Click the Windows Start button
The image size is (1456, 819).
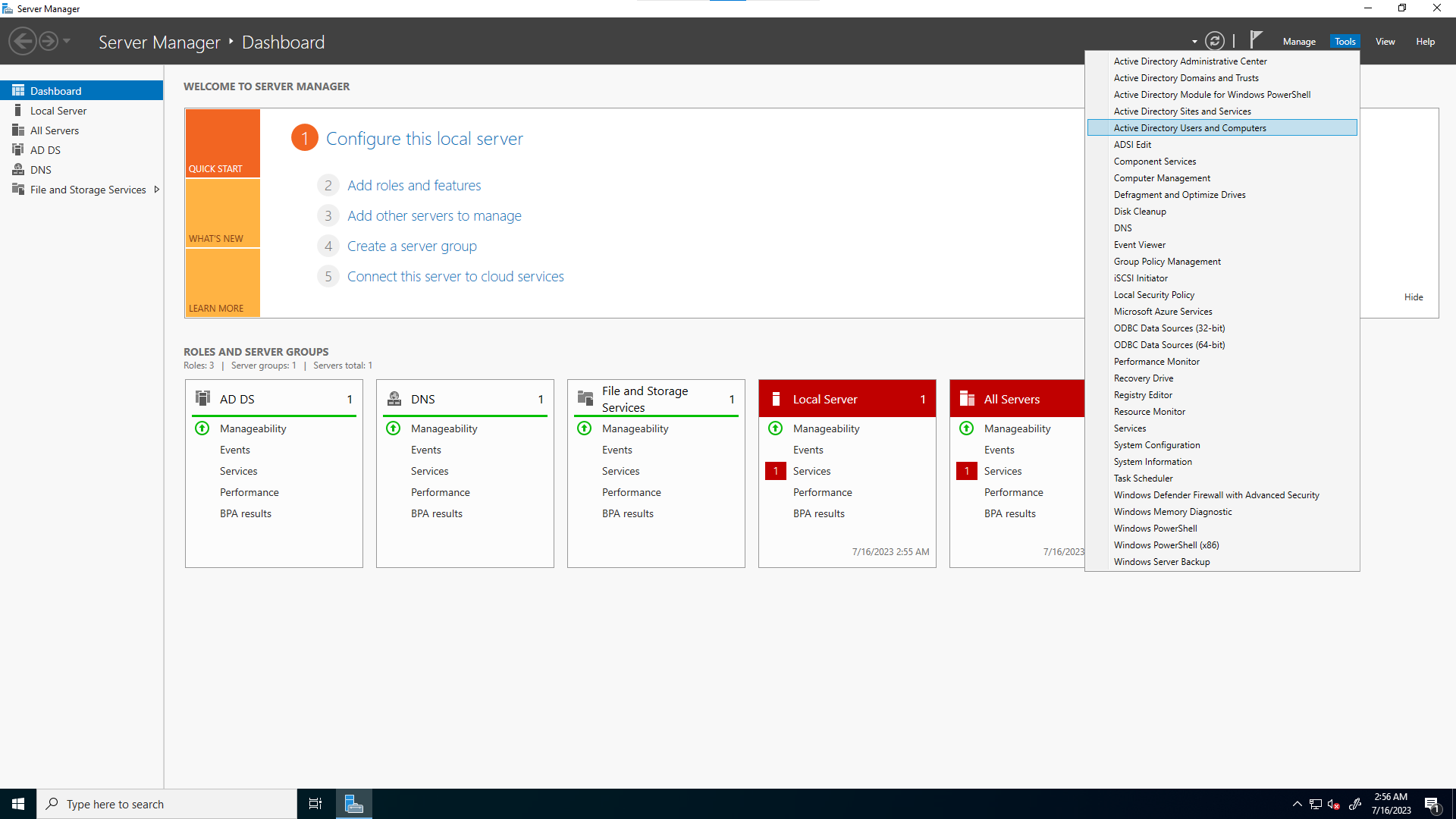[18, 804]
